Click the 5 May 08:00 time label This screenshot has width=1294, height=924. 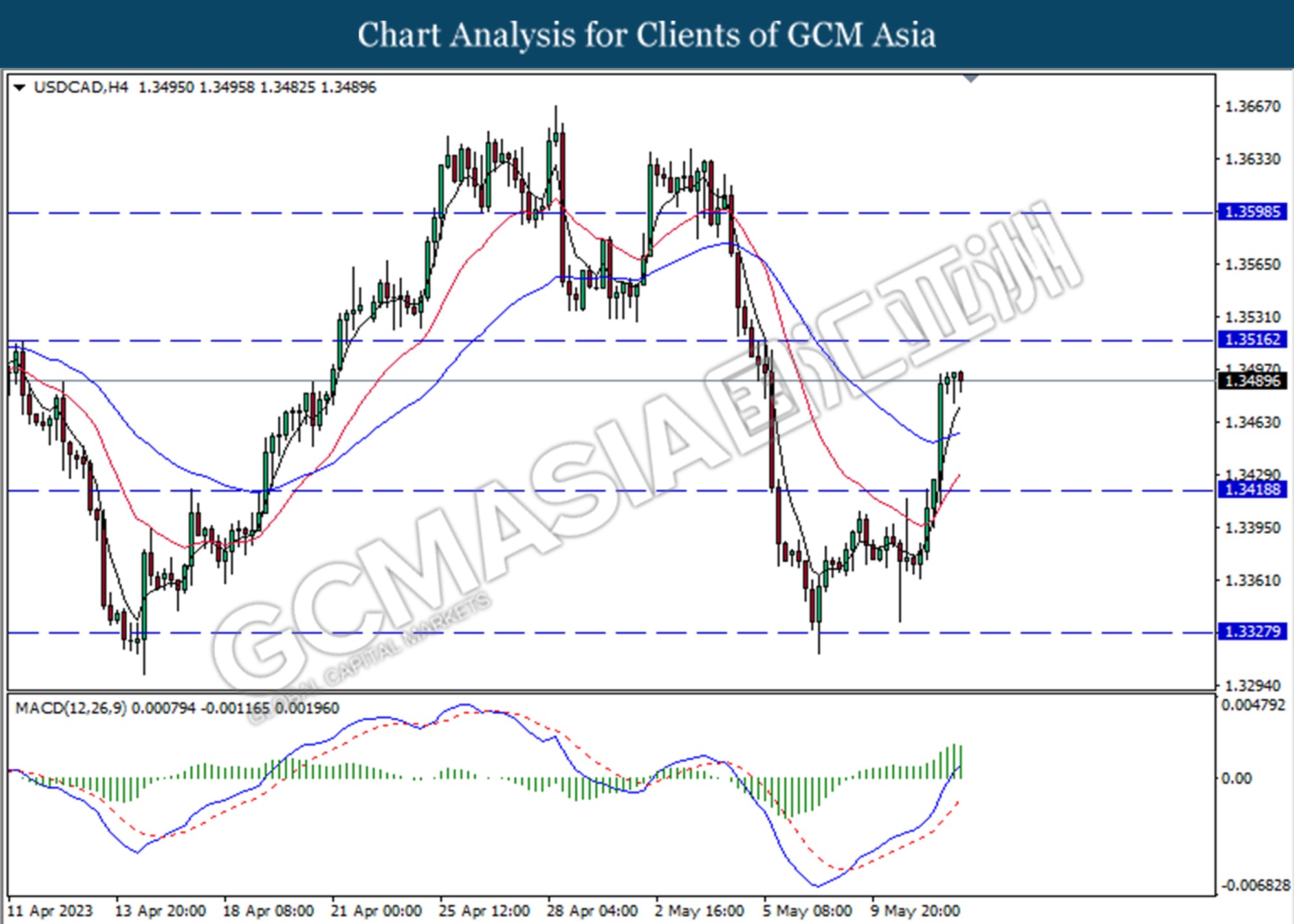point(807,910)
